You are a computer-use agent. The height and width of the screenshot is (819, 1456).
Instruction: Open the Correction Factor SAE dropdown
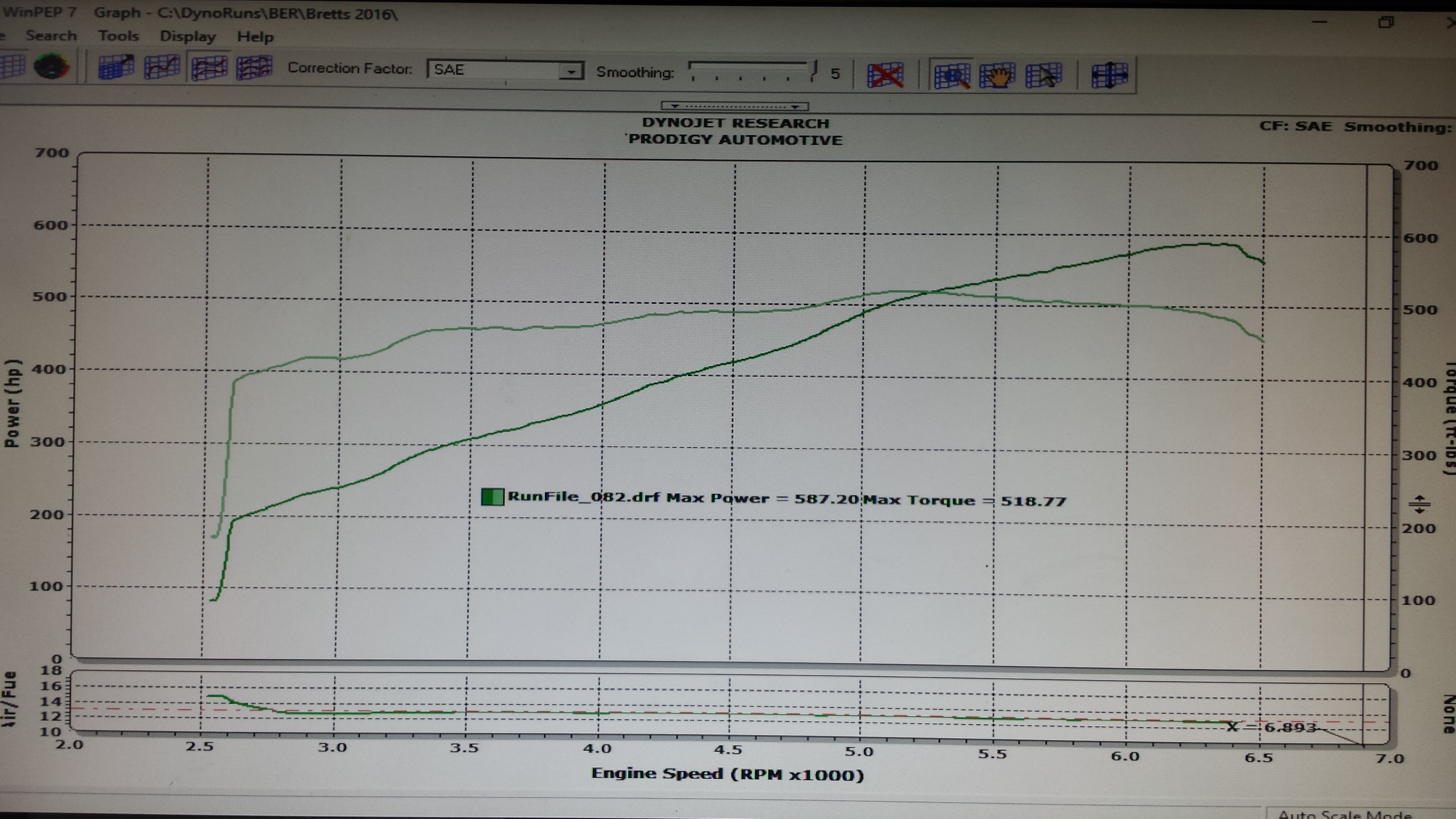point(505,70)
